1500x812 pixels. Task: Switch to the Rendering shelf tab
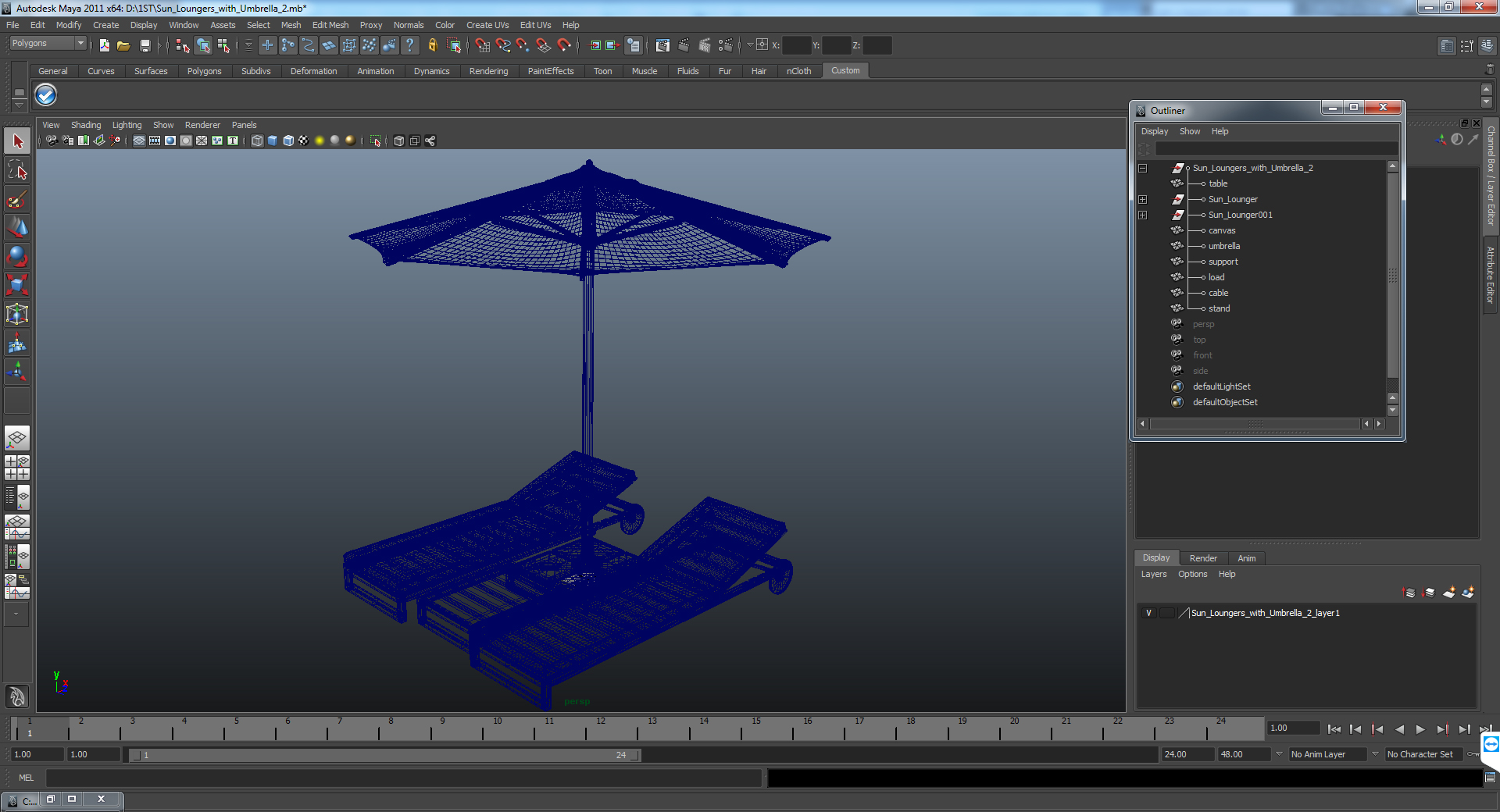point(488,71)
